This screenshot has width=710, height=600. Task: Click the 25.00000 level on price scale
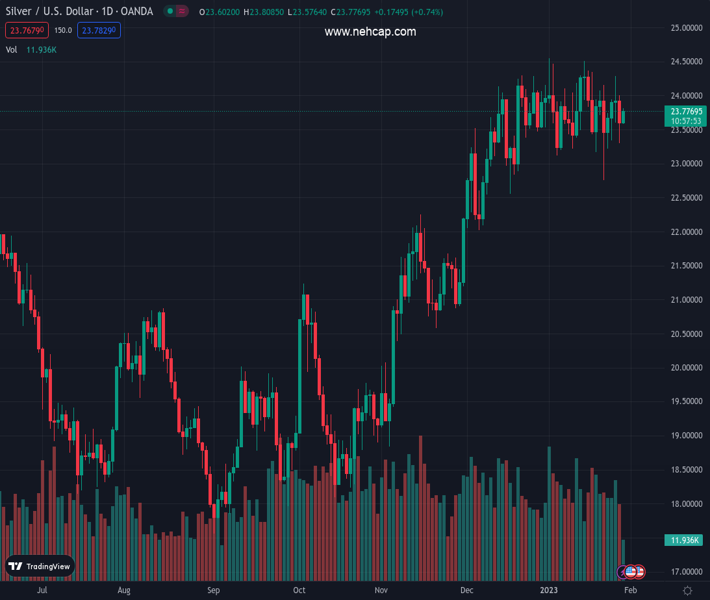[x=685, y=28]
